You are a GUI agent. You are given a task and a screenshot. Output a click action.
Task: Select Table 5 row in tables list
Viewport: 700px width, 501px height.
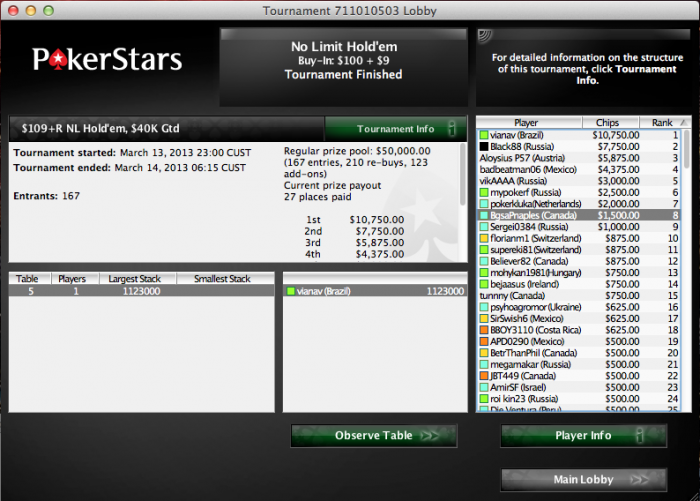(142, 291)
